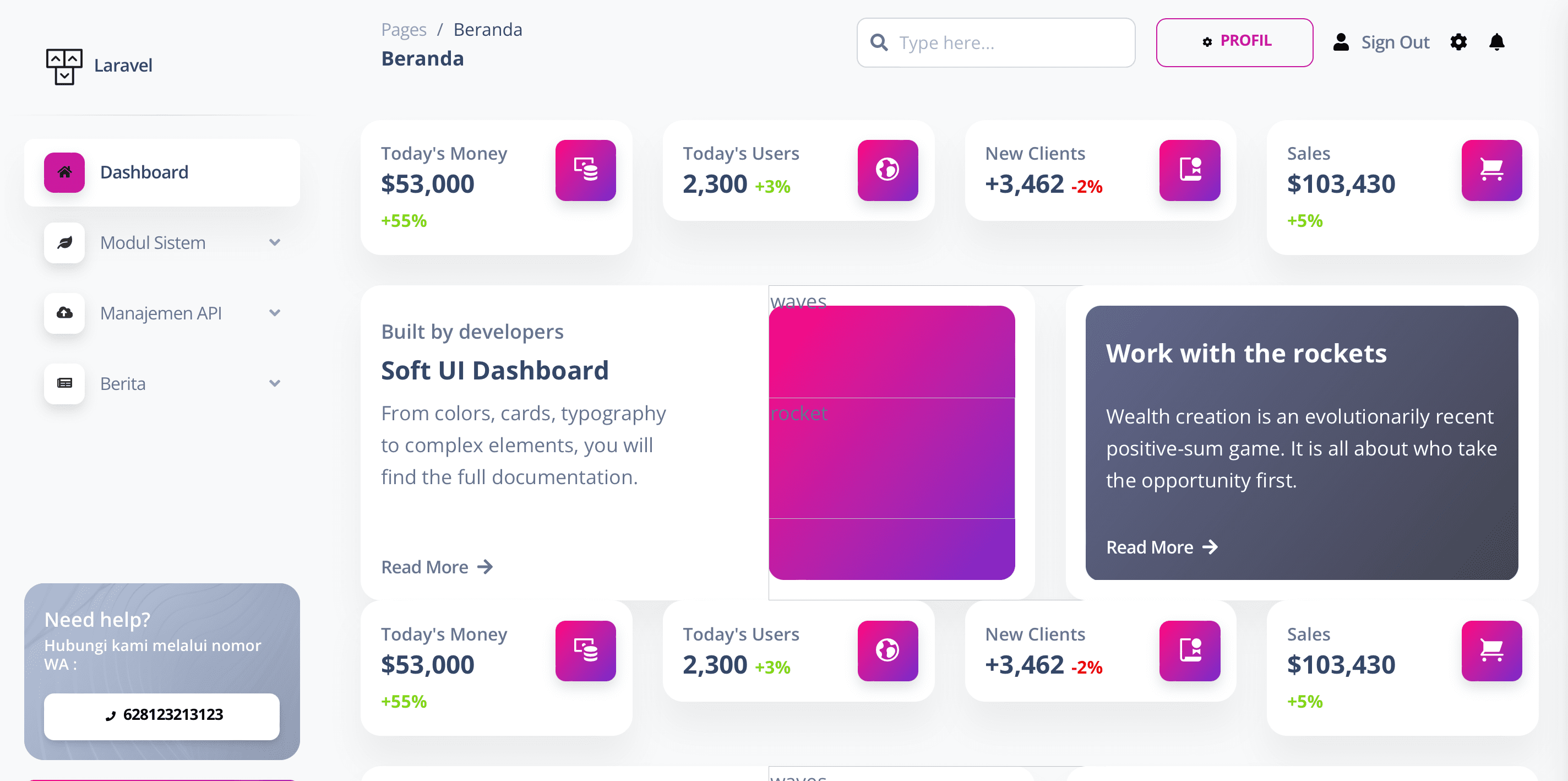Click the settings gear icon in navbar
This screenshot has width=1568, height=781.
tap(1458, 42)
